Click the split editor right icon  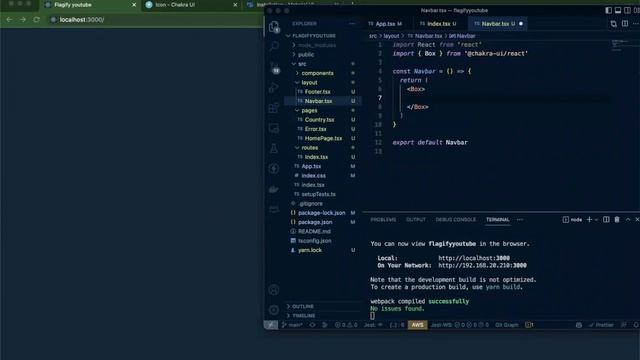pos(625,24)
